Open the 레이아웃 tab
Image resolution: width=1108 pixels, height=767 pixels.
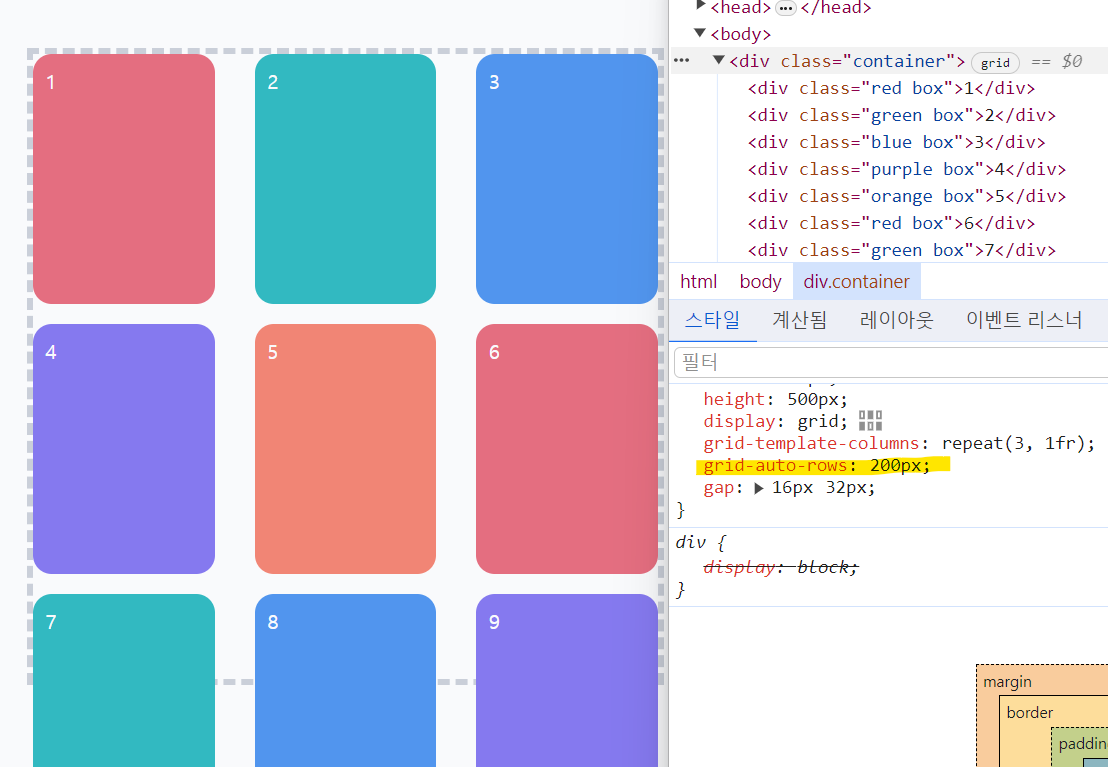point(896,320)
